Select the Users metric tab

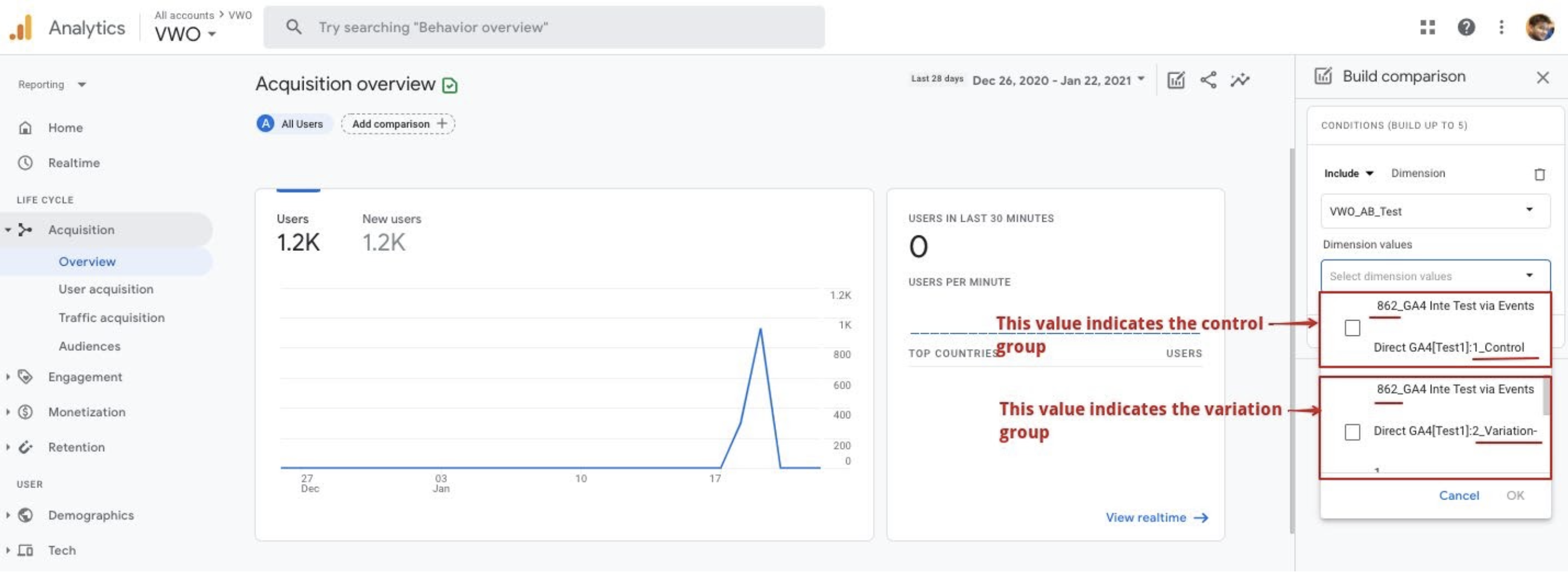click(298, 234)
